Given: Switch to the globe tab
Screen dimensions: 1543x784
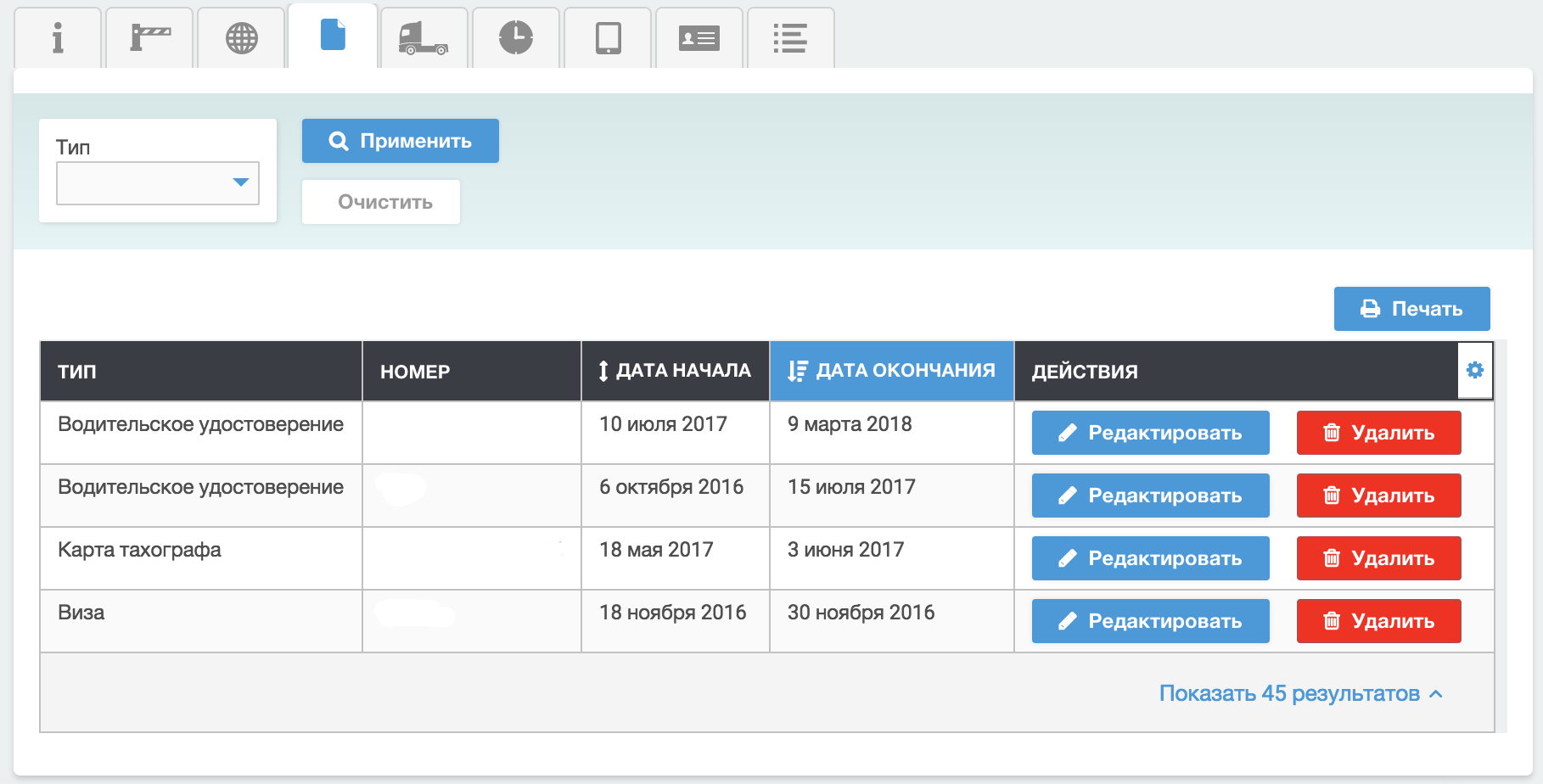Looking at the screenshot, I should pos(242,38).
